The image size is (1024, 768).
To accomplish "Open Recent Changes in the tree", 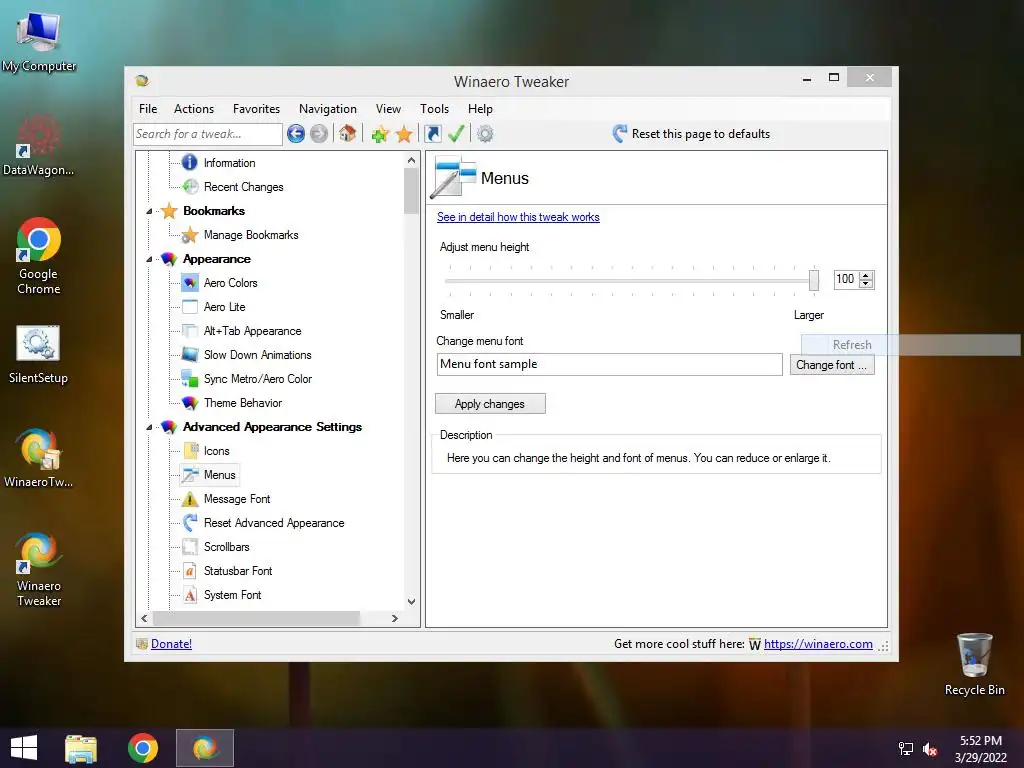I will (x=243, y=187).
